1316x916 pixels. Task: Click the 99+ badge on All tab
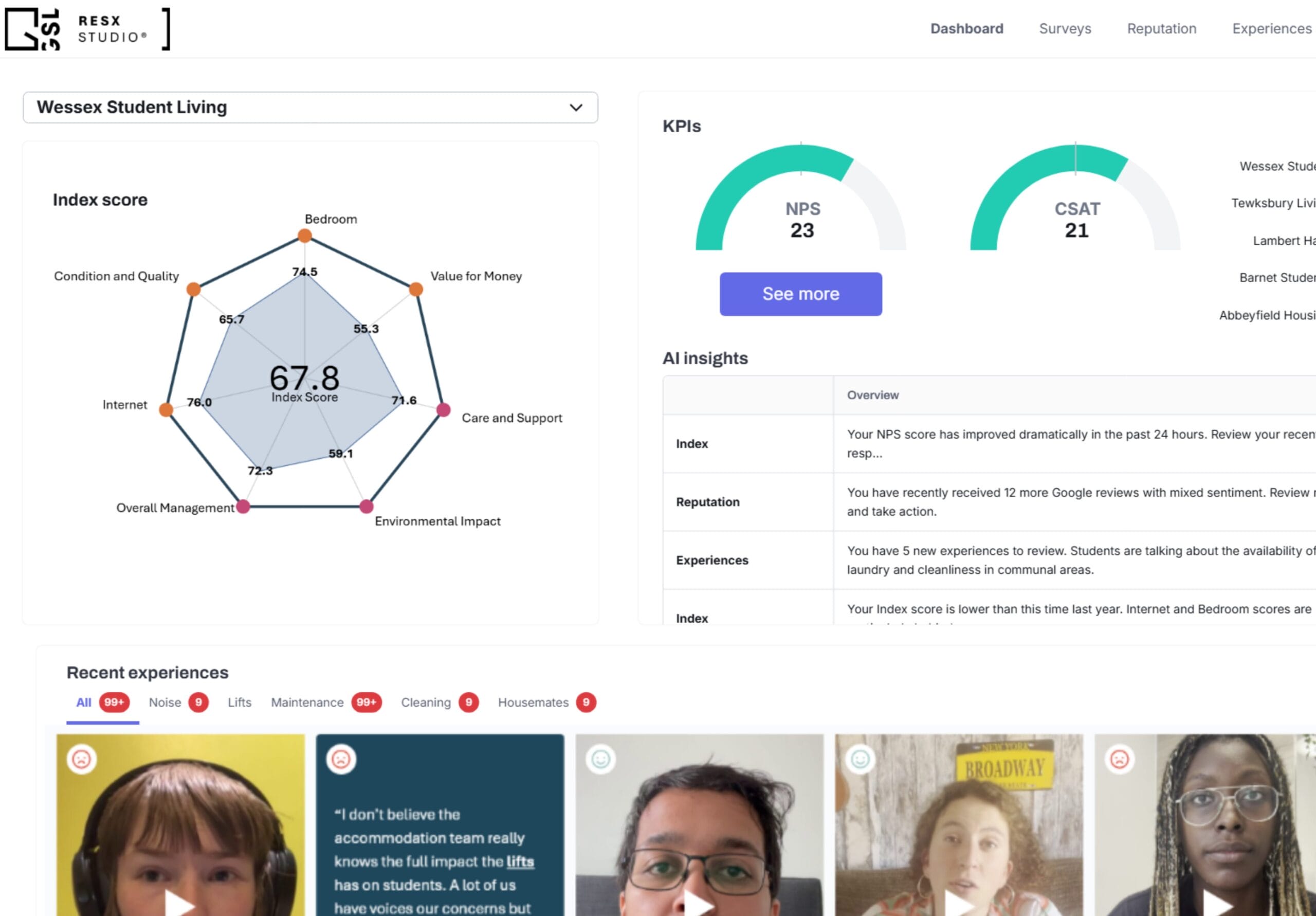114,703
